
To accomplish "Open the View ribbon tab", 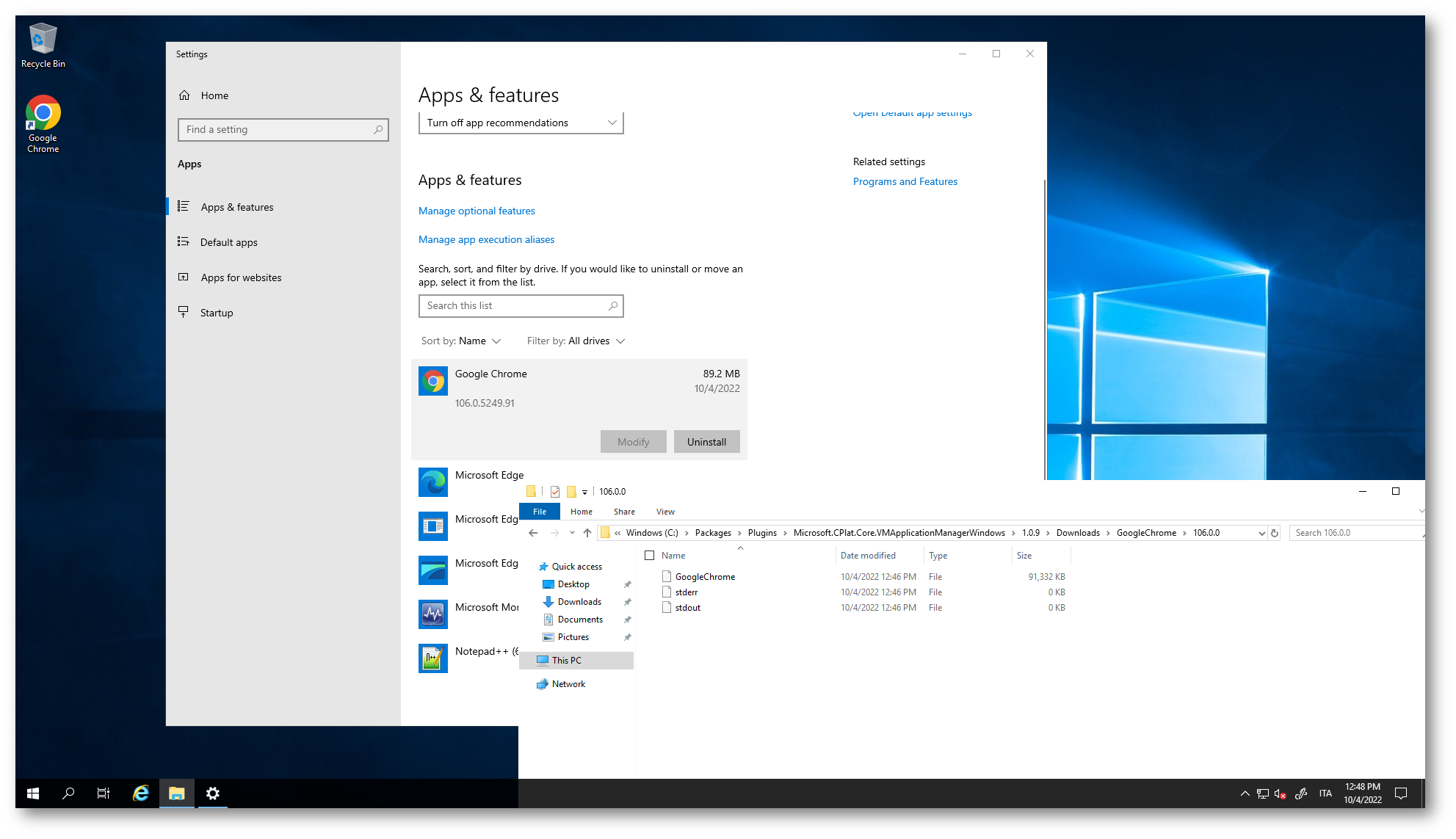I will pyautogui.click(x=666, y=512).
